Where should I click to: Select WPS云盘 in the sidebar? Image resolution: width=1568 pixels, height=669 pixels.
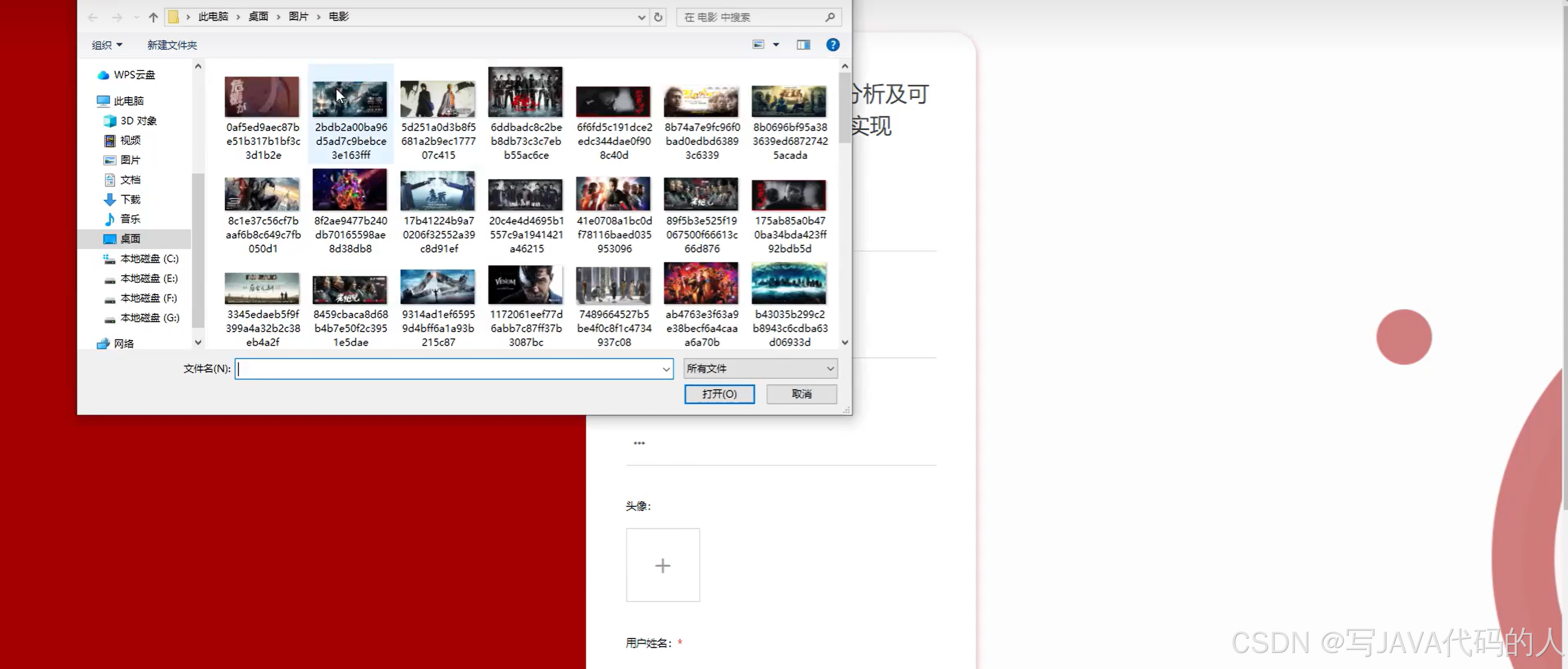(x=134, y=74)
